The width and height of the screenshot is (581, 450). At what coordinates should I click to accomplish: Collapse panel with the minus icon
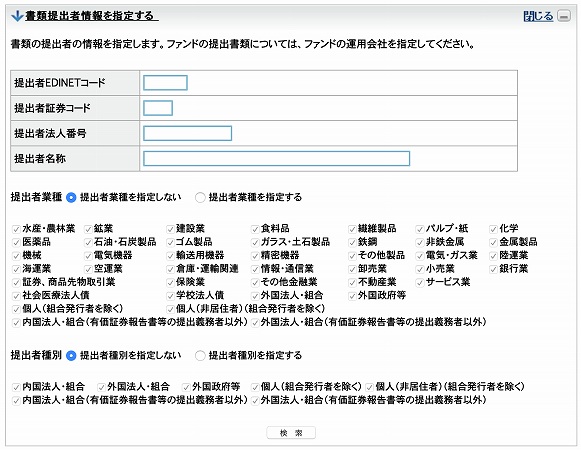point(564,16)
